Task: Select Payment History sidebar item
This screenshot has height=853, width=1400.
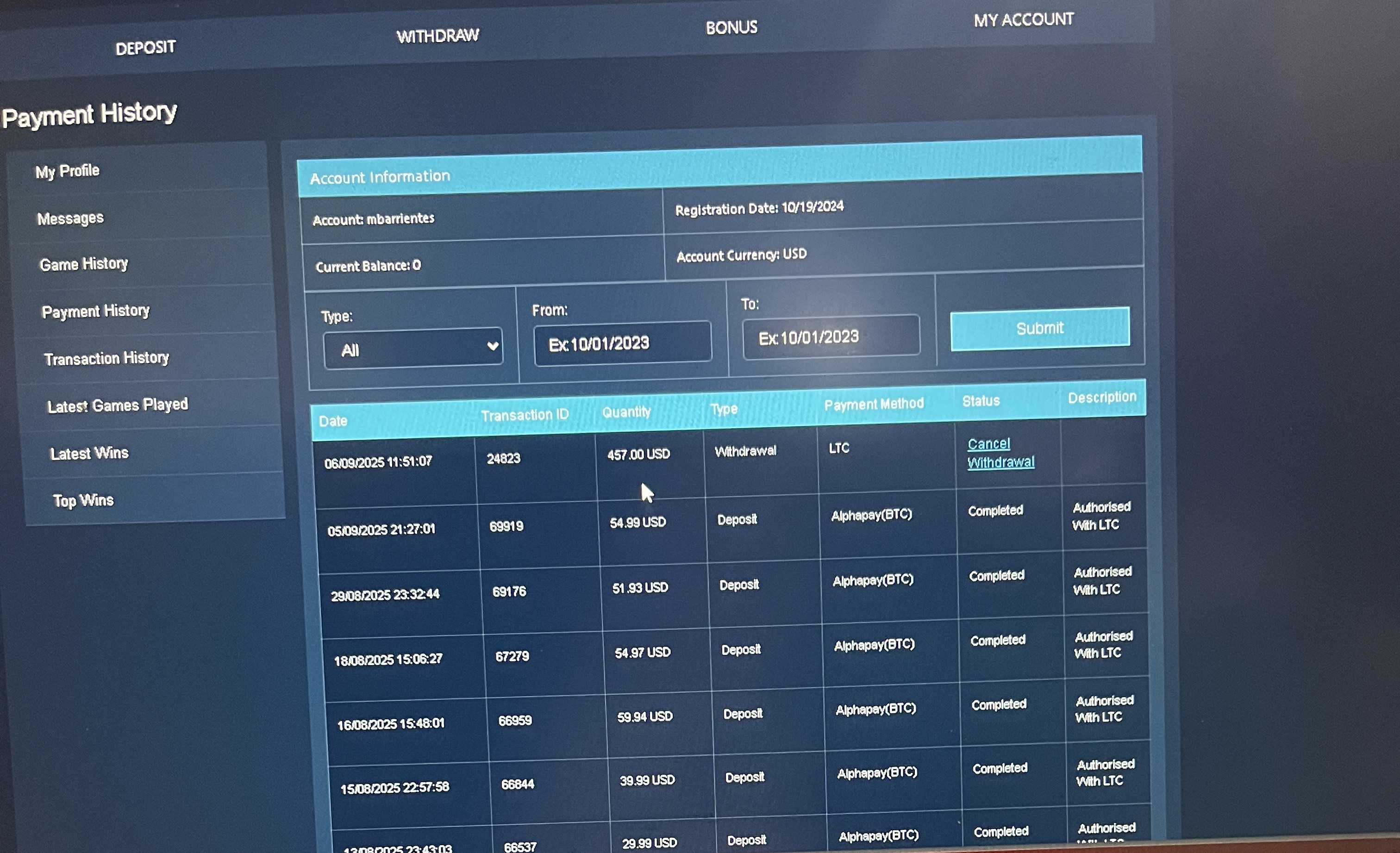Action: point(95,311)
